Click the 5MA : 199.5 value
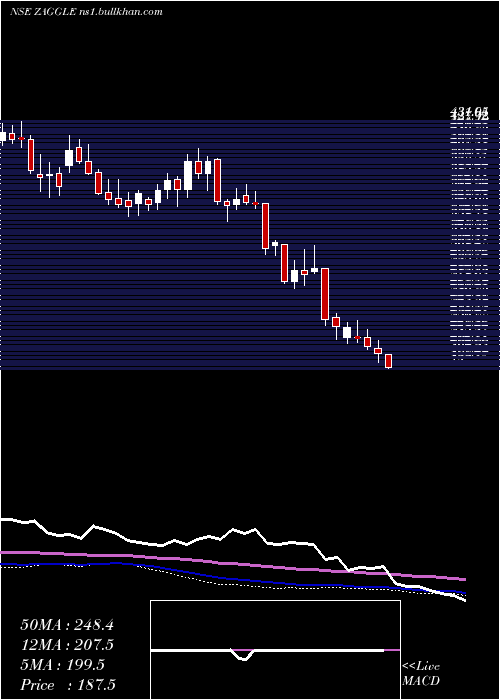Screen dimensions: 500x700 click(x=63, y=665)
